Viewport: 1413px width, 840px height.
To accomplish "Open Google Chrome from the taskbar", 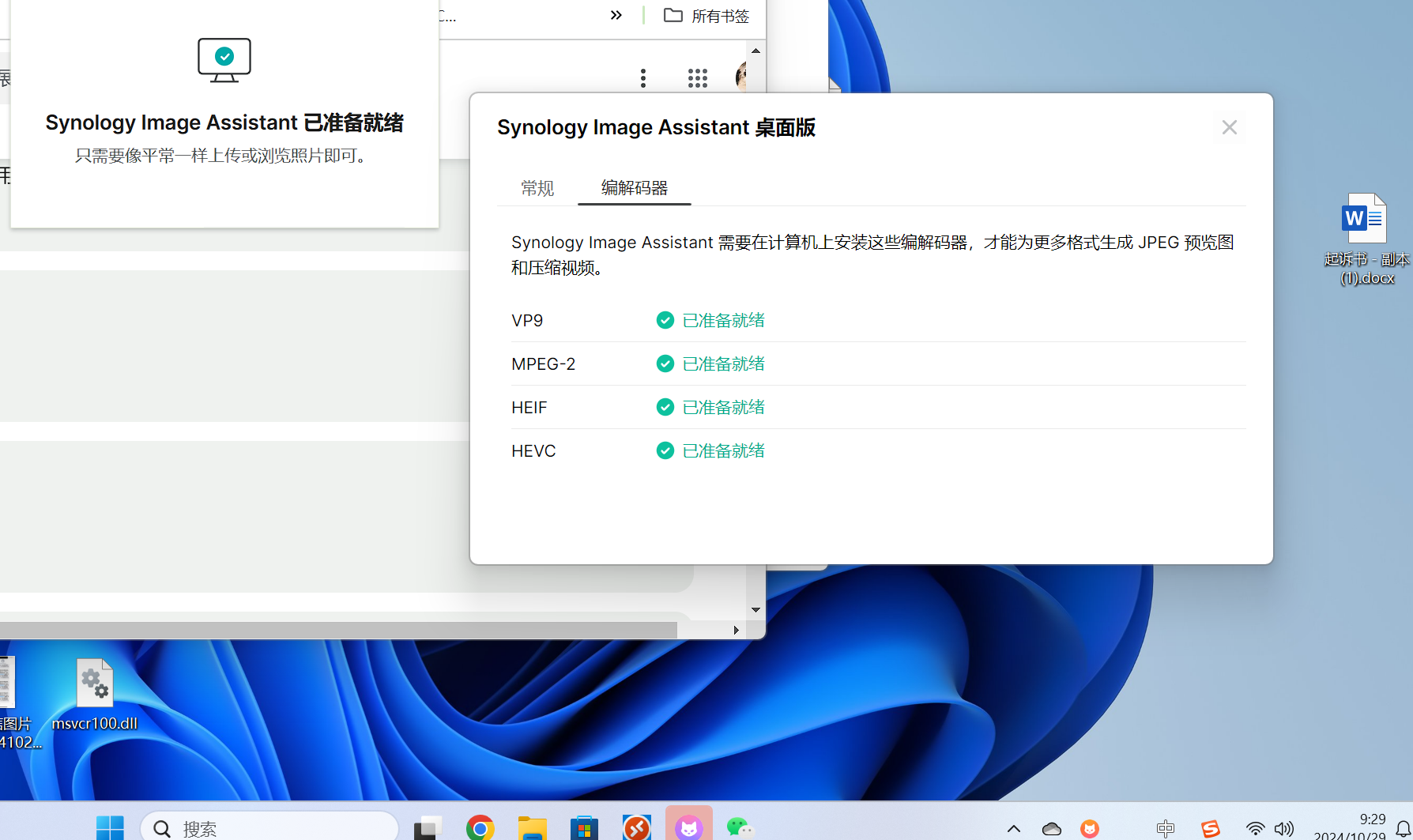I will click(480, 828).
